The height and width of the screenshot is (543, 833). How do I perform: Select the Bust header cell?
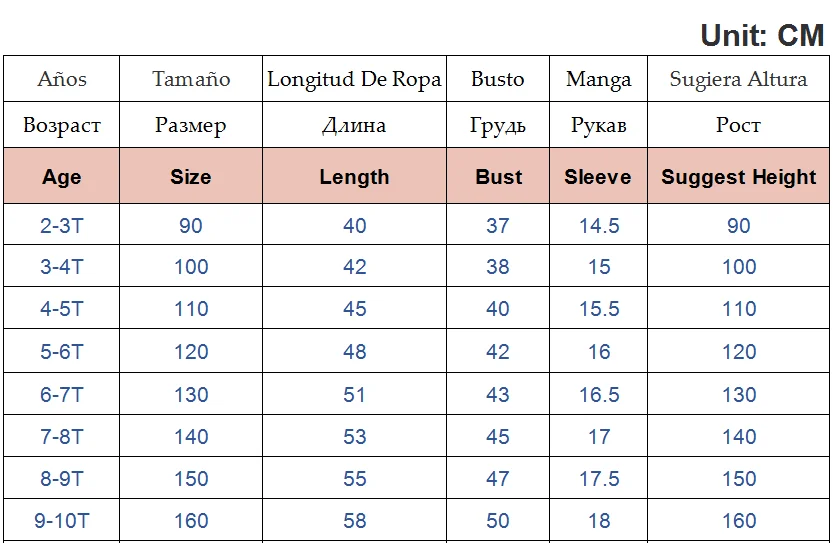click(498, 176)
